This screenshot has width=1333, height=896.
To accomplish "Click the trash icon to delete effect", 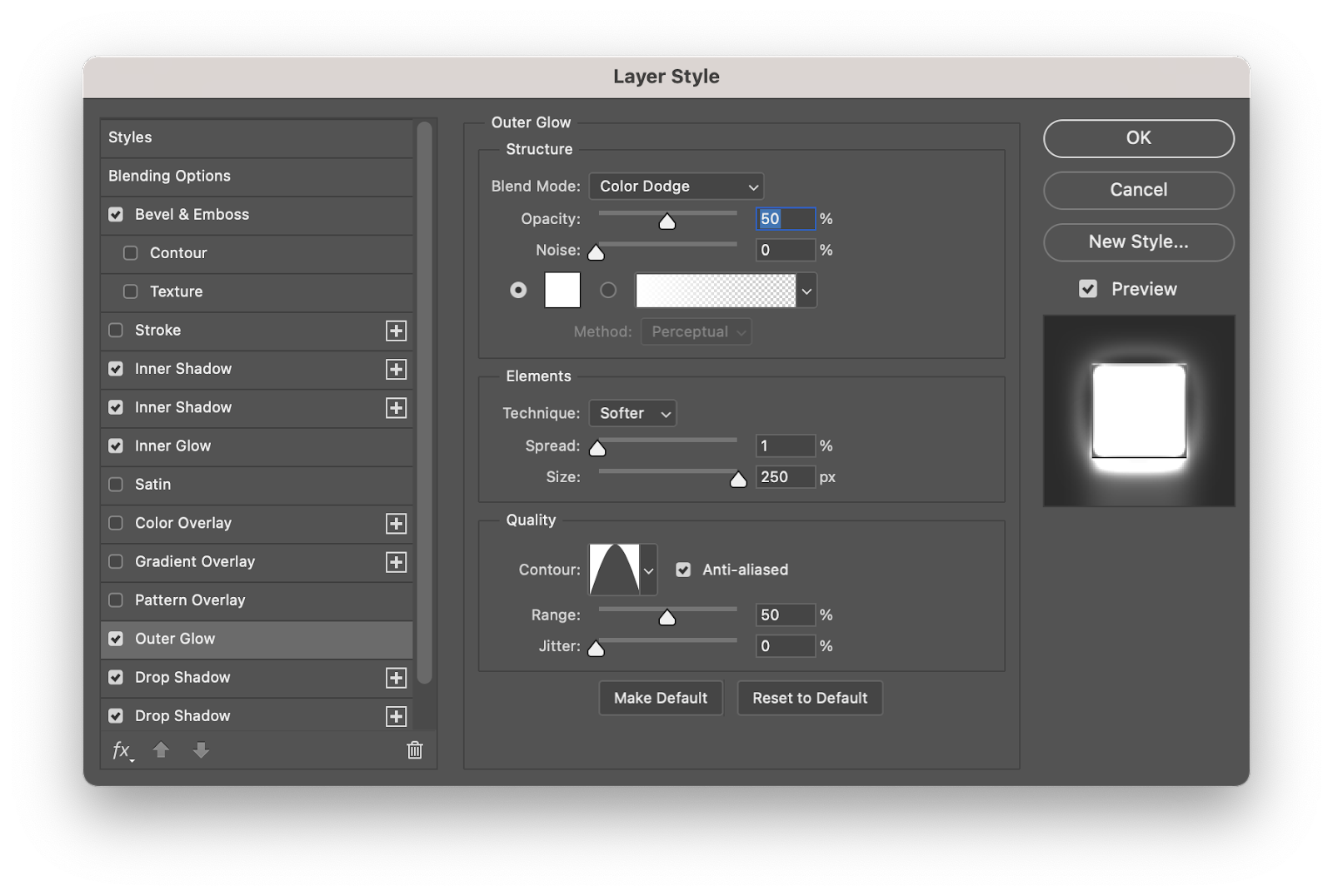I will [414, 750].
